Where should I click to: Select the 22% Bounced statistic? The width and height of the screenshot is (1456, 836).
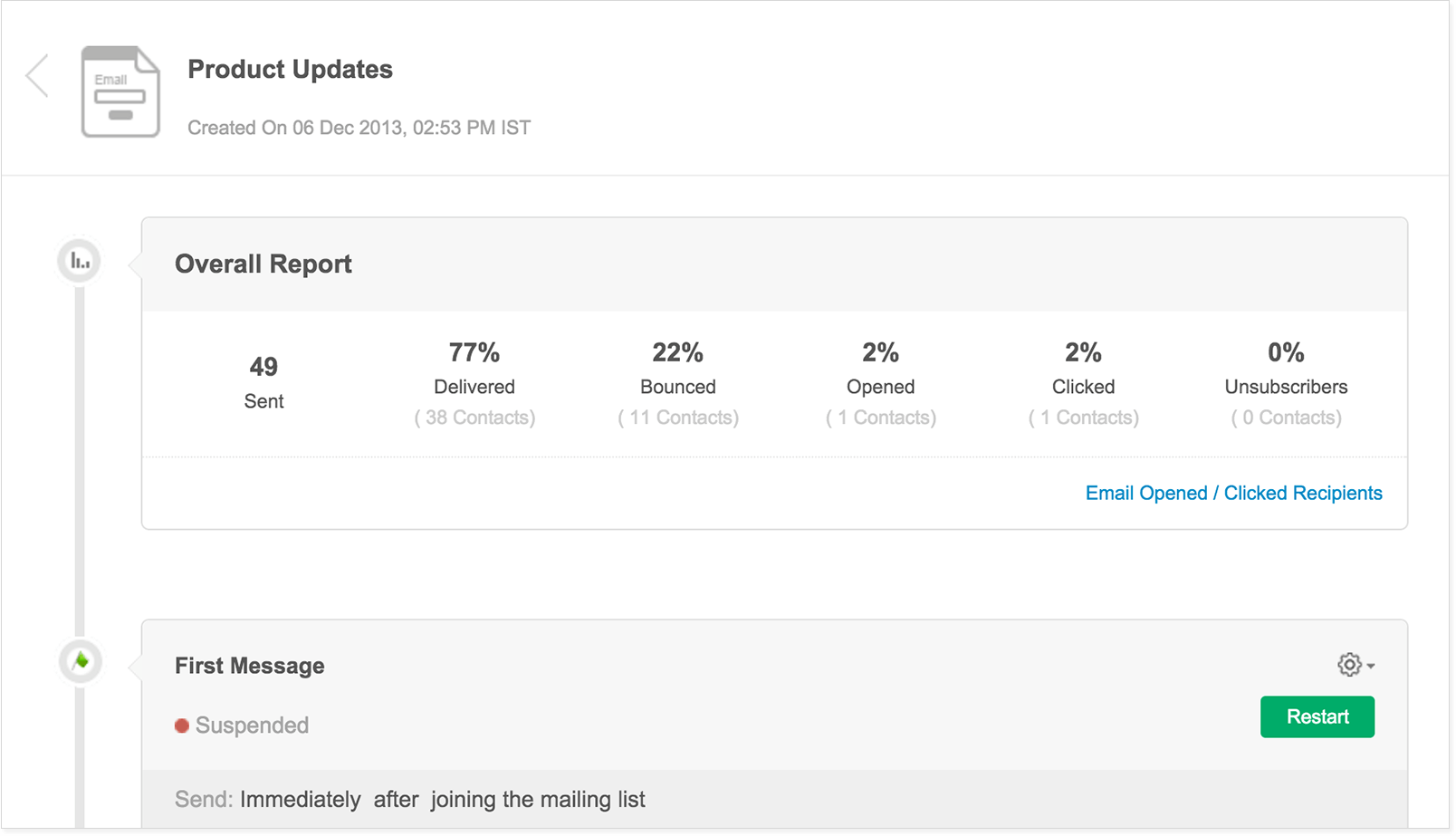[677, 352]
